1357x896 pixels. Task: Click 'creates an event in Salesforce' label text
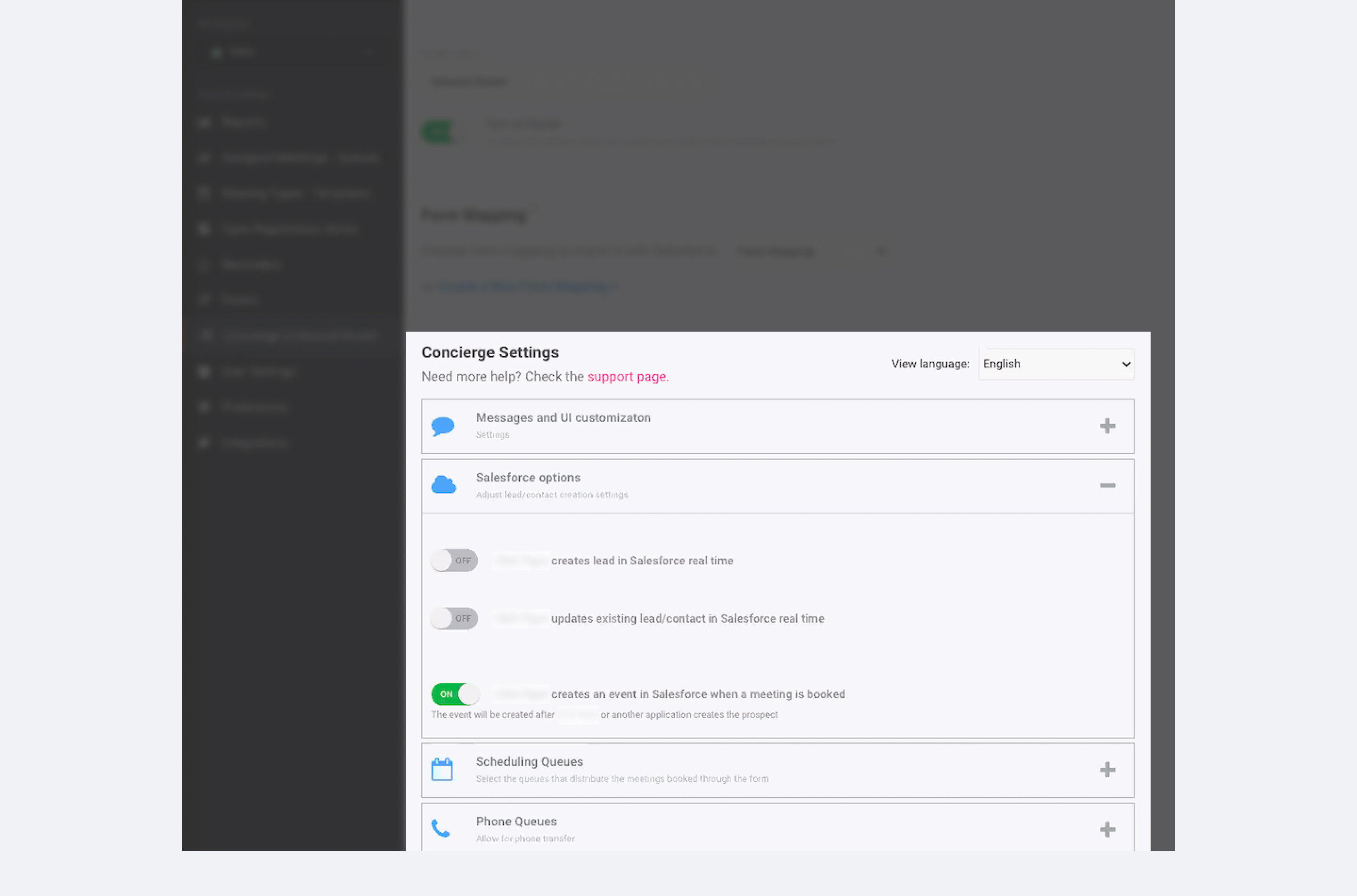tap(698, 694)
